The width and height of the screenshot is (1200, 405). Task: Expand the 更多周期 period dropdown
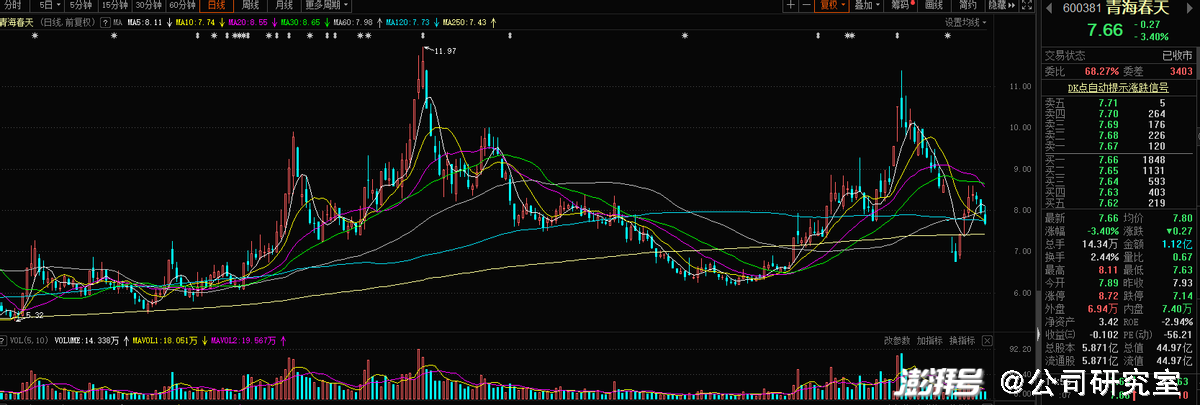(x=328, y=5)
